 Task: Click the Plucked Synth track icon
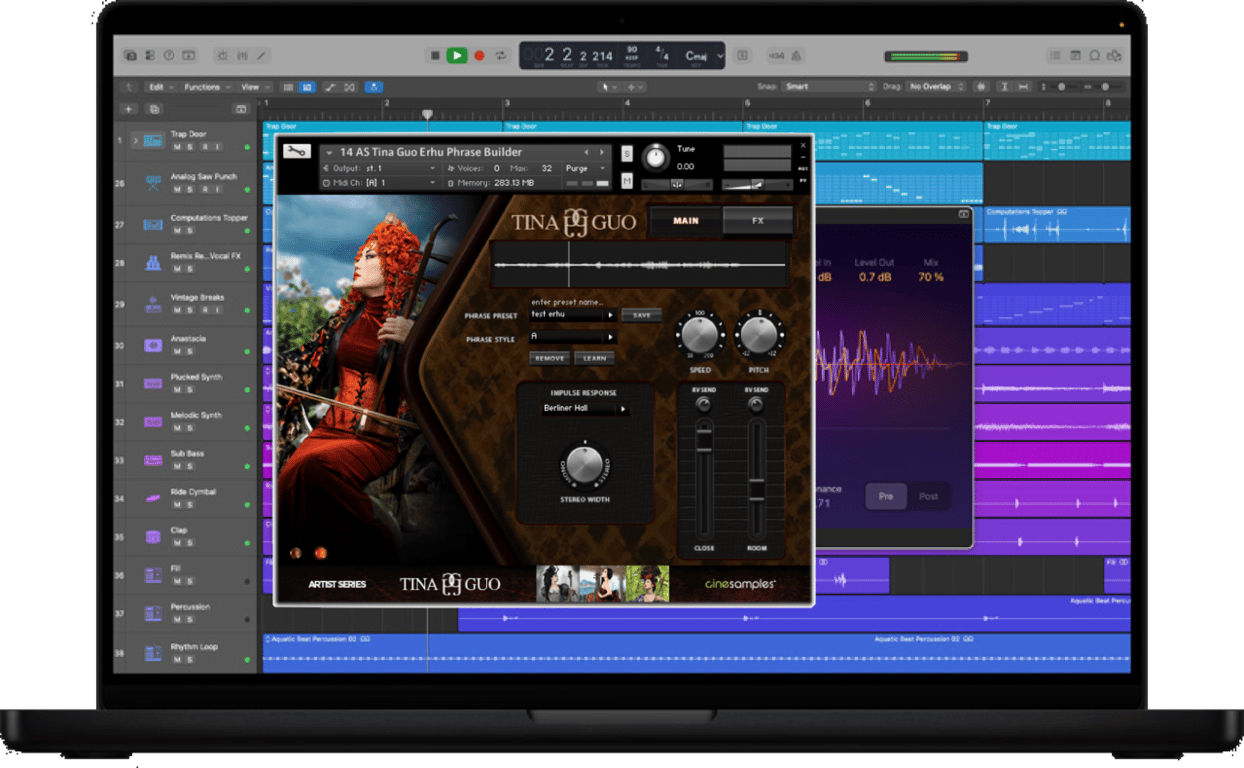(x=153, y=383)
